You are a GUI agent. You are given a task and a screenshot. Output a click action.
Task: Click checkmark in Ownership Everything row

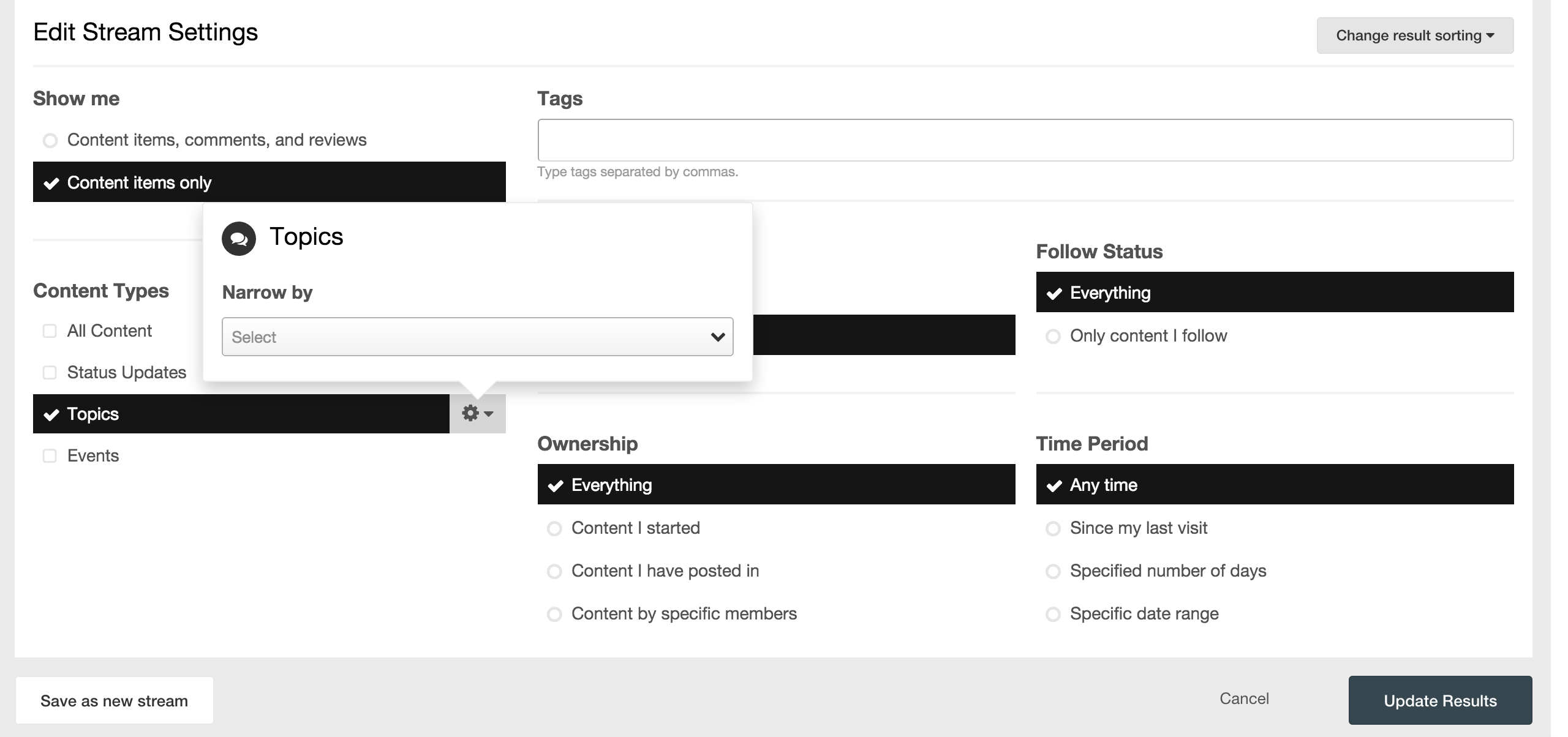pos(555,485)
